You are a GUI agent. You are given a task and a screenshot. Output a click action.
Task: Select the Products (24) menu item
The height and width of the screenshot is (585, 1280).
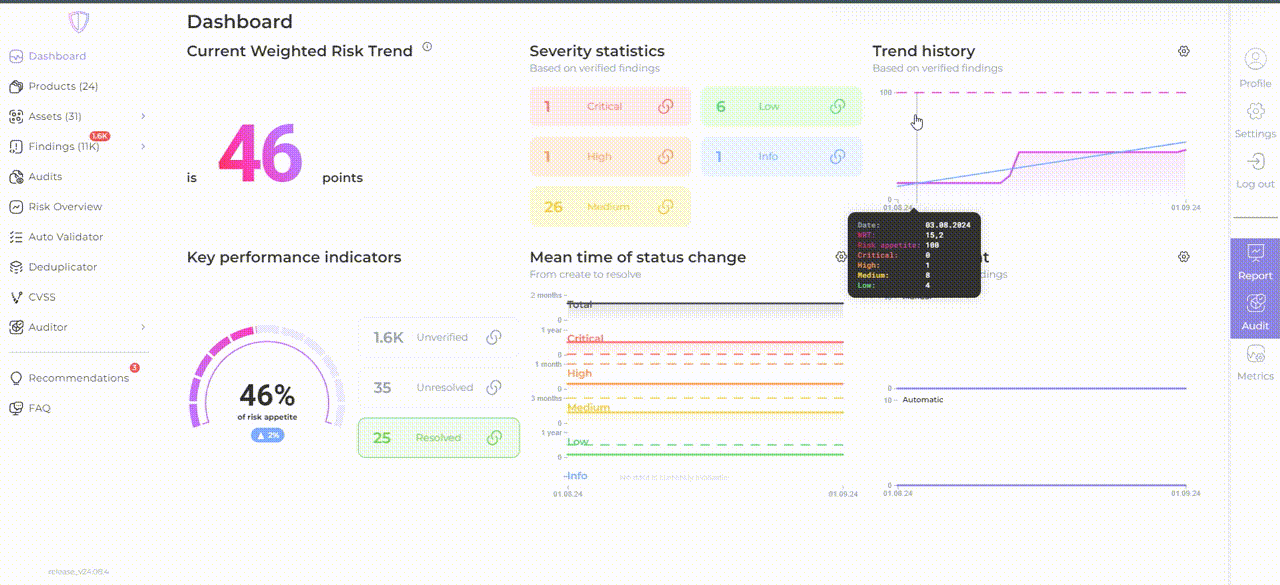pos(62,86)
